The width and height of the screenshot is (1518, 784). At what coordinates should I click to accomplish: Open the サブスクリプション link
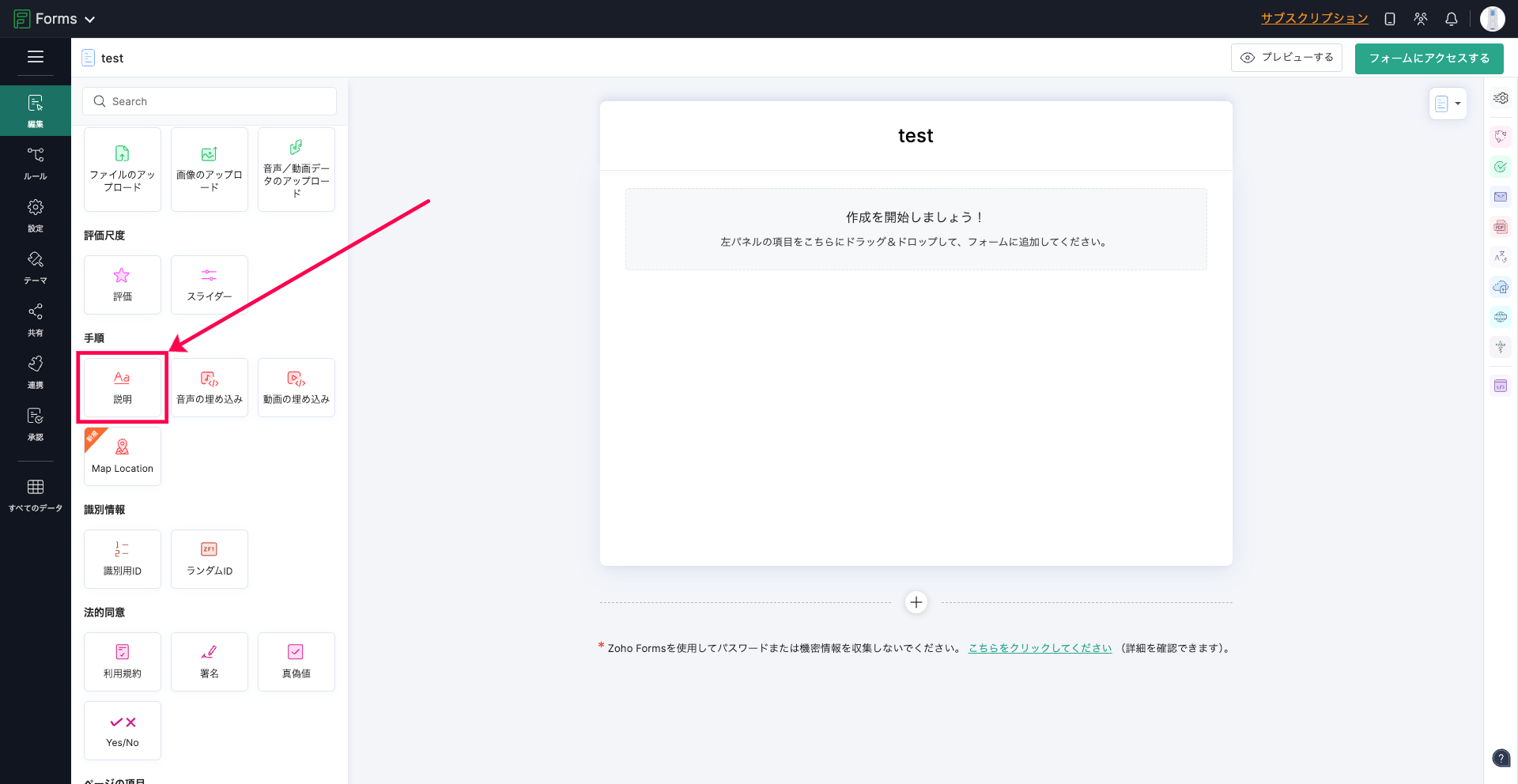(x=1314, y=19)
